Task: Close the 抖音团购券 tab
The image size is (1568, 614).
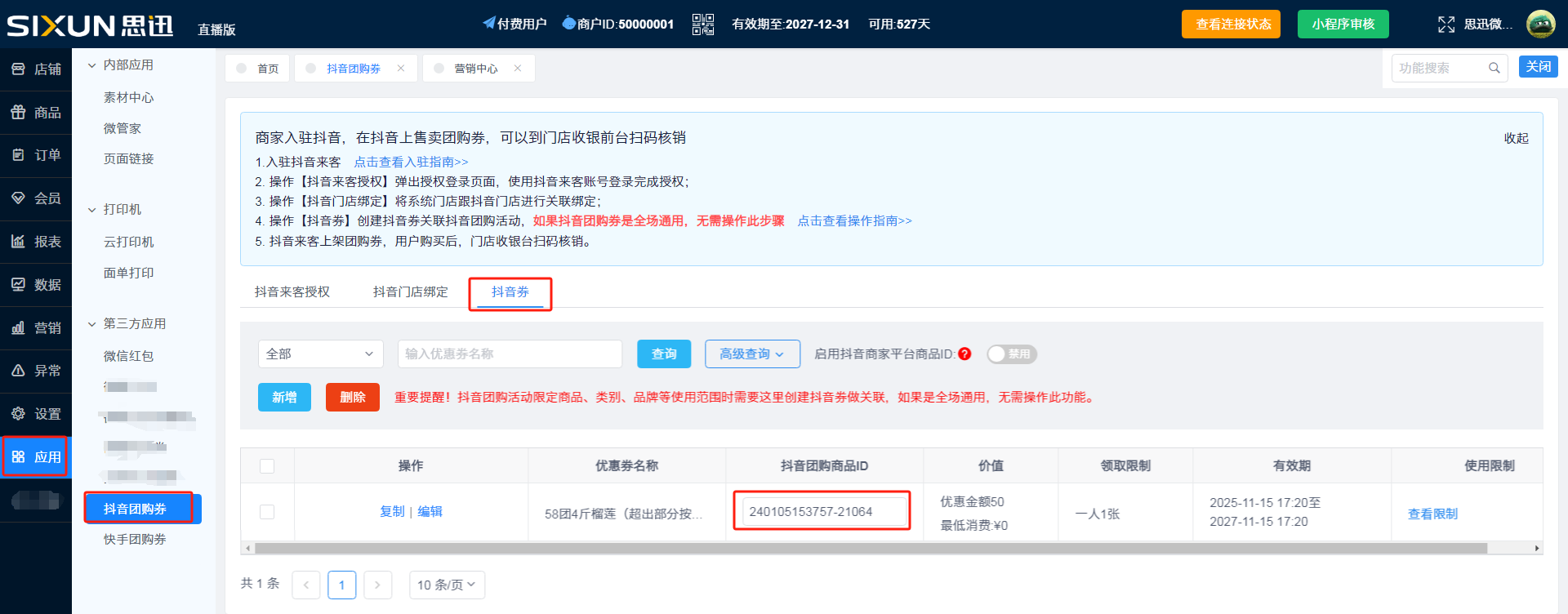Action: [401, 69]
